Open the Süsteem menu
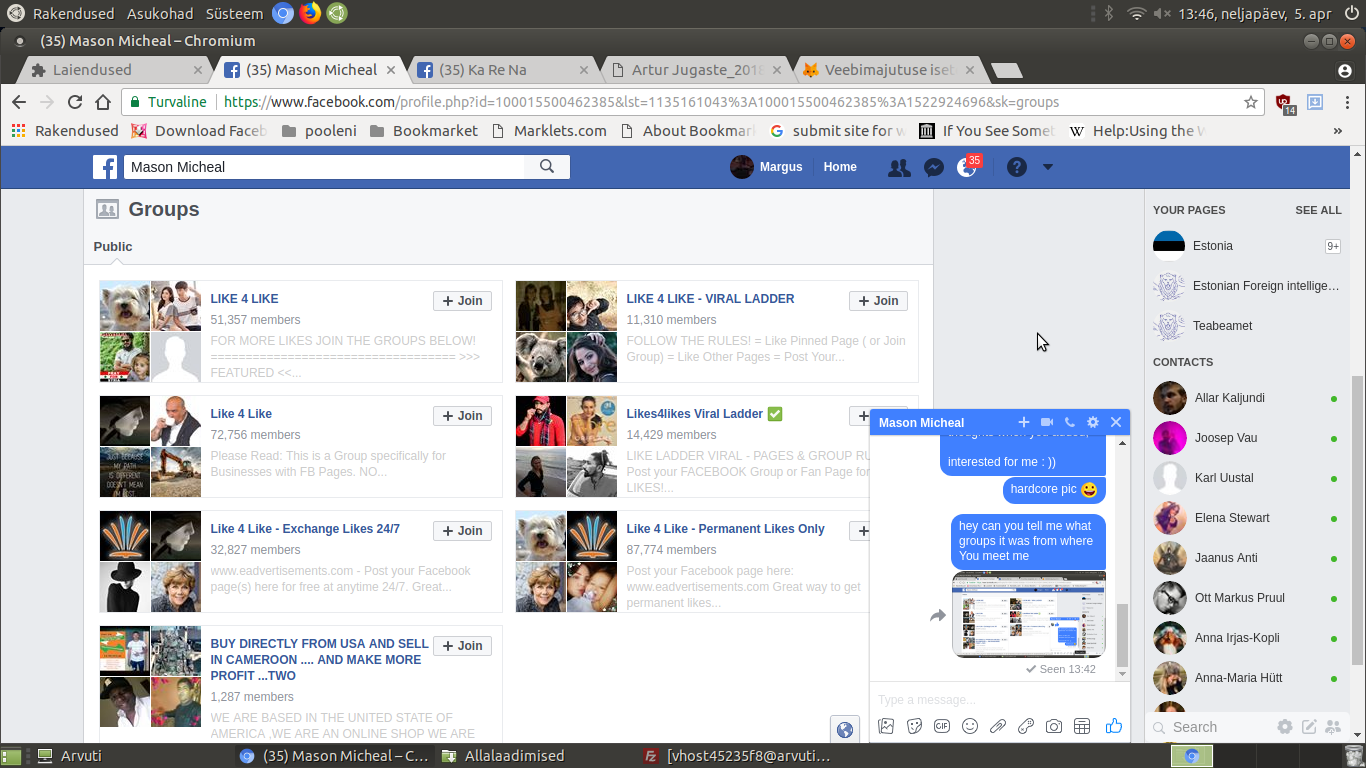The height and width of the screenshot is (768, 1366). coord(234,14)
